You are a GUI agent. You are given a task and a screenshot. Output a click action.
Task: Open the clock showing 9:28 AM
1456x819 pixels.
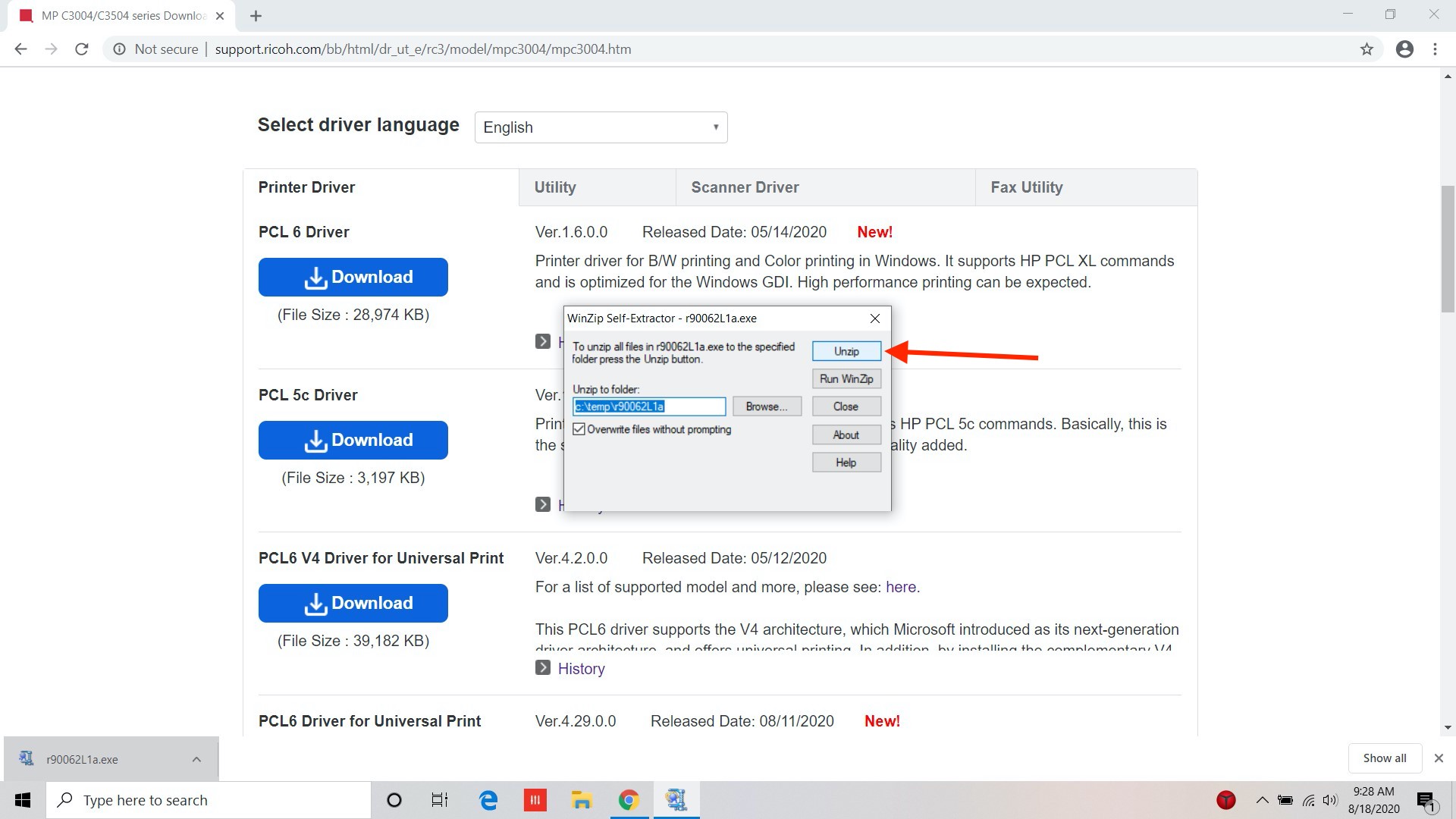[1373, 800]
